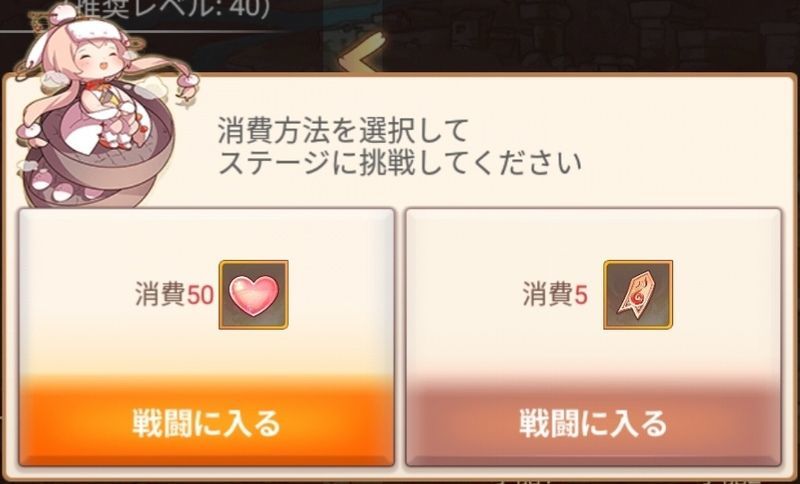Choose the 消費5 ticket payment card
Image resolution: width=800 pixels, height=484 pixels.
pyautogui.click(x=593, y=337)
